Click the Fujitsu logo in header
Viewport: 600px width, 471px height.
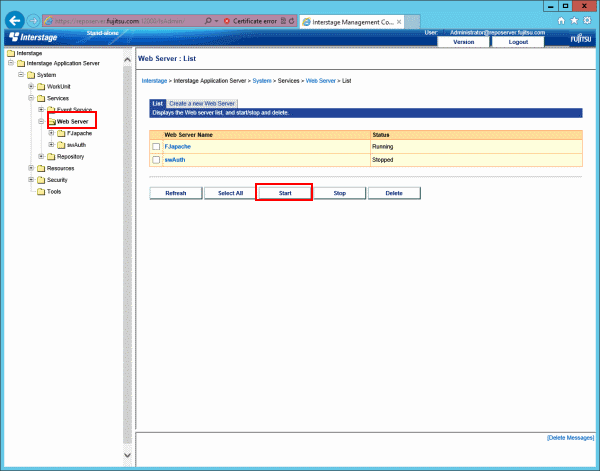click(581, 38)
